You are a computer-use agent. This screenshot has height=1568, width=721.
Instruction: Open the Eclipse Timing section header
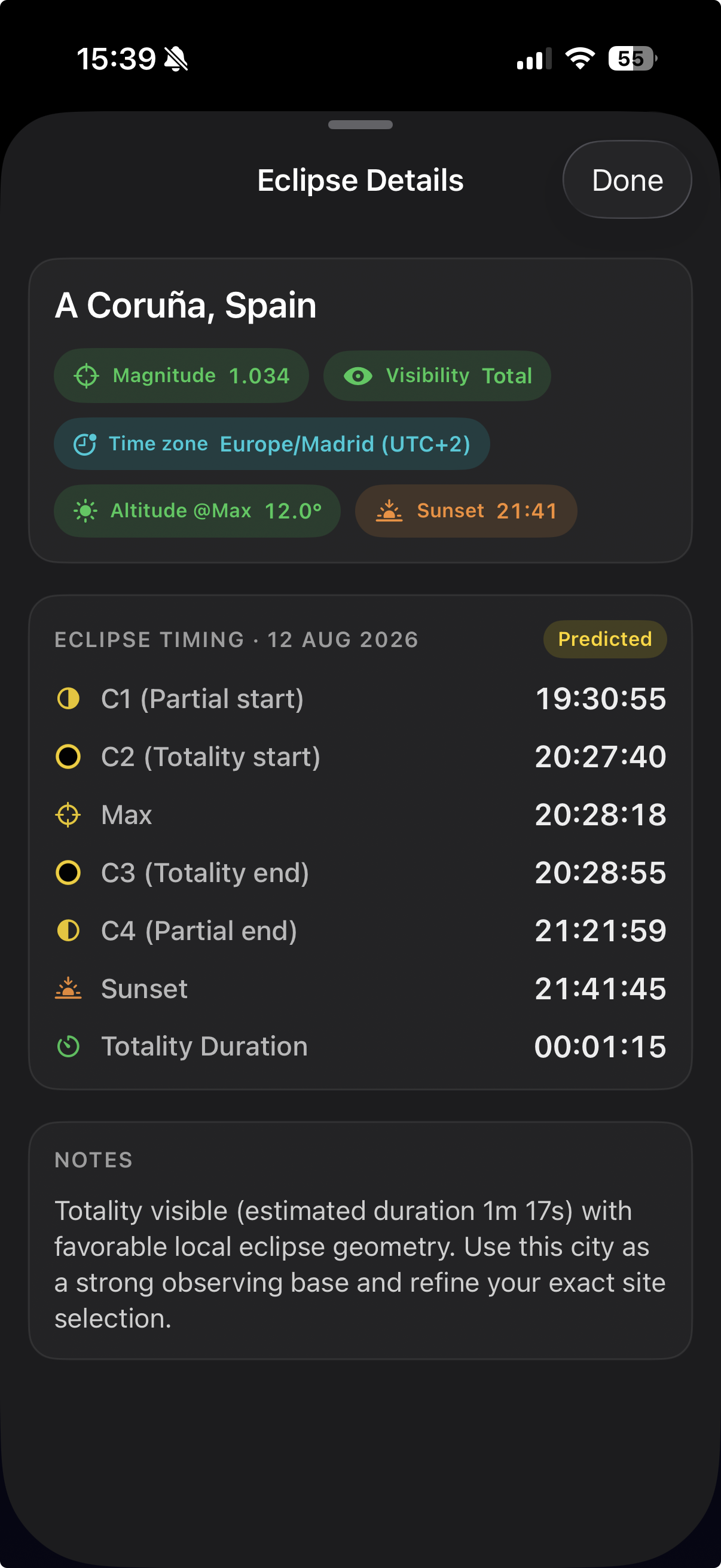(236, 639)
